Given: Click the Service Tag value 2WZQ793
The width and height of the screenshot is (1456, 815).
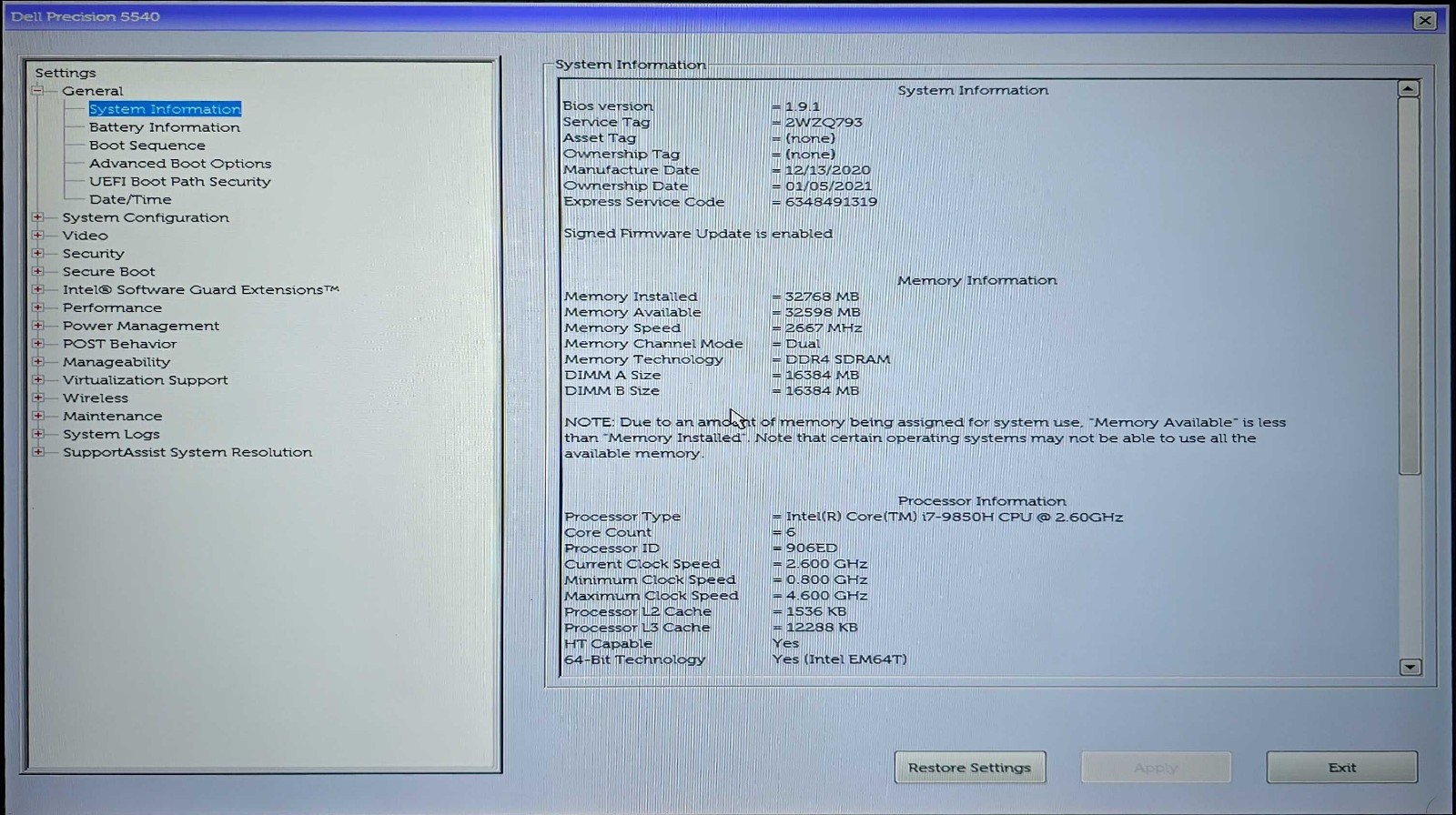Looking at the screenshot, I should (824, 122).
